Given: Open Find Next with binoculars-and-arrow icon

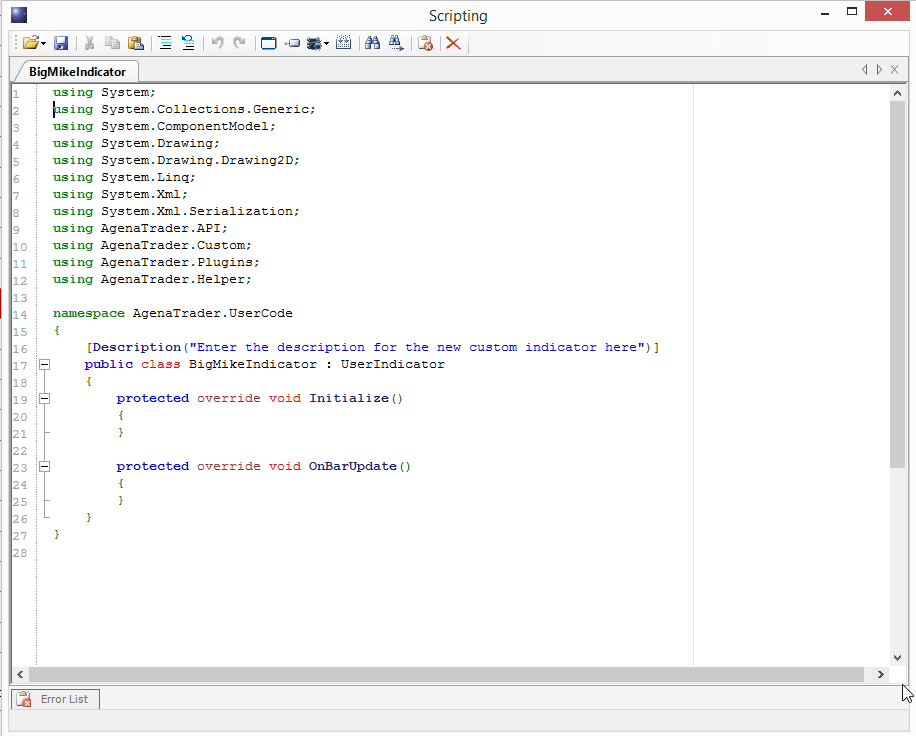Looking at the screenshot, I should [396, 43].
